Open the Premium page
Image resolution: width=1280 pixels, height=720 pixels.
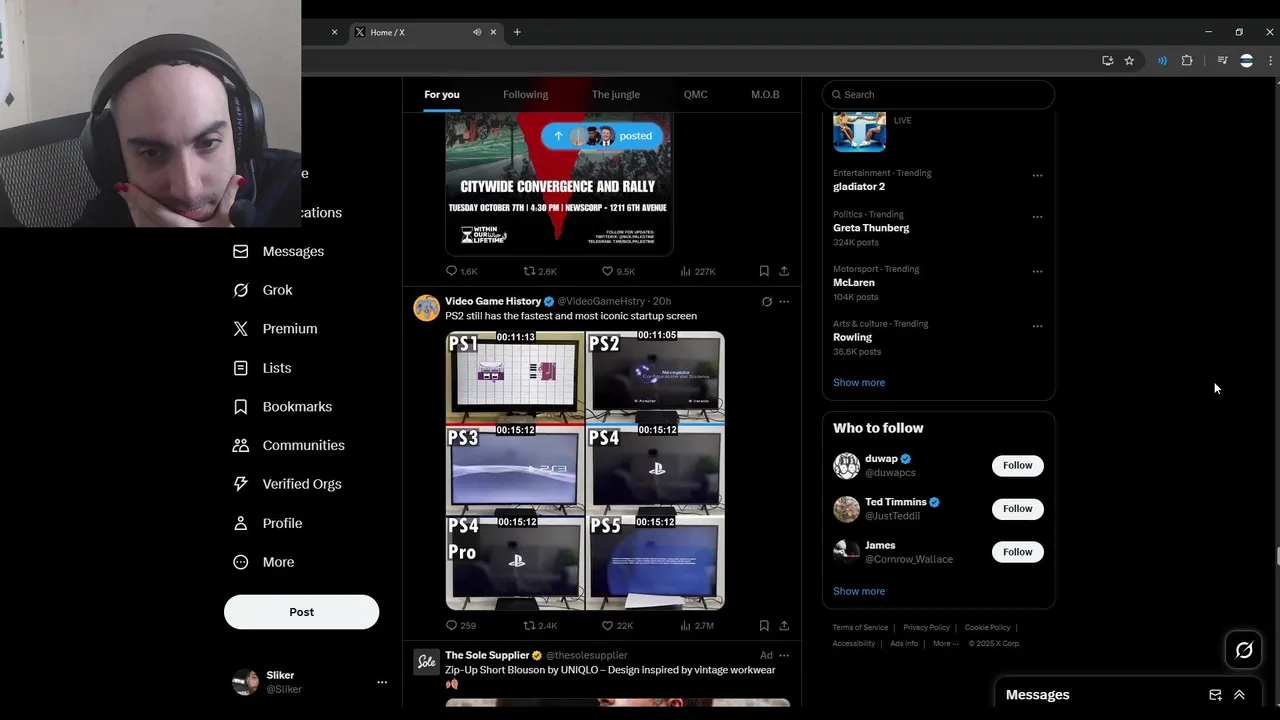click(275, 329)
